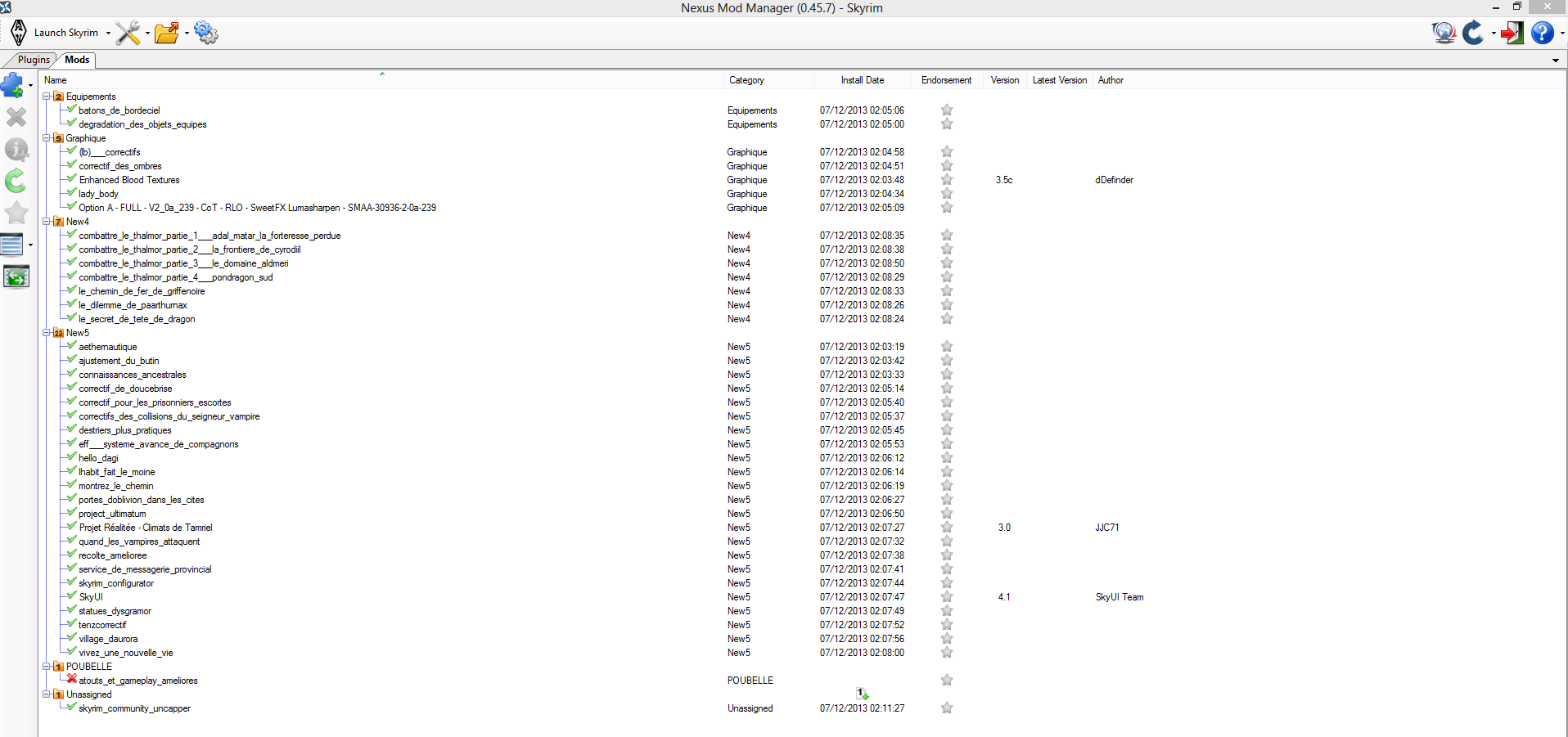The width and height of the screenshot is (1568, 737).
Task: Toggle the checkmark for le_chemin_de_fer_de_griffenoire
Action: [72, 290]
